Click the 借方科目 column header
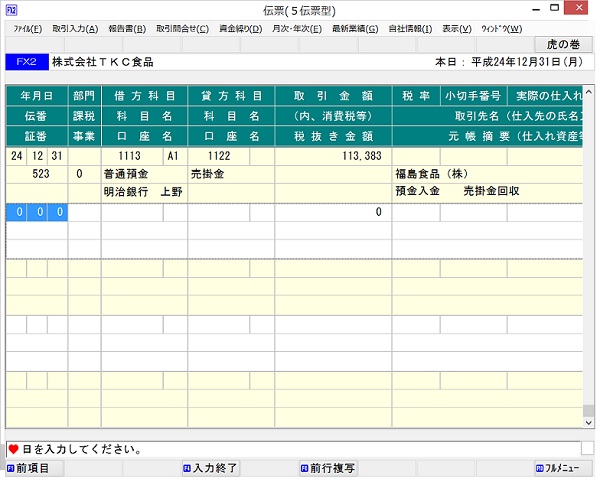Image resolution: width=600 pixels, height=482 pixels. pyautogui.click(x=145, y=96)
